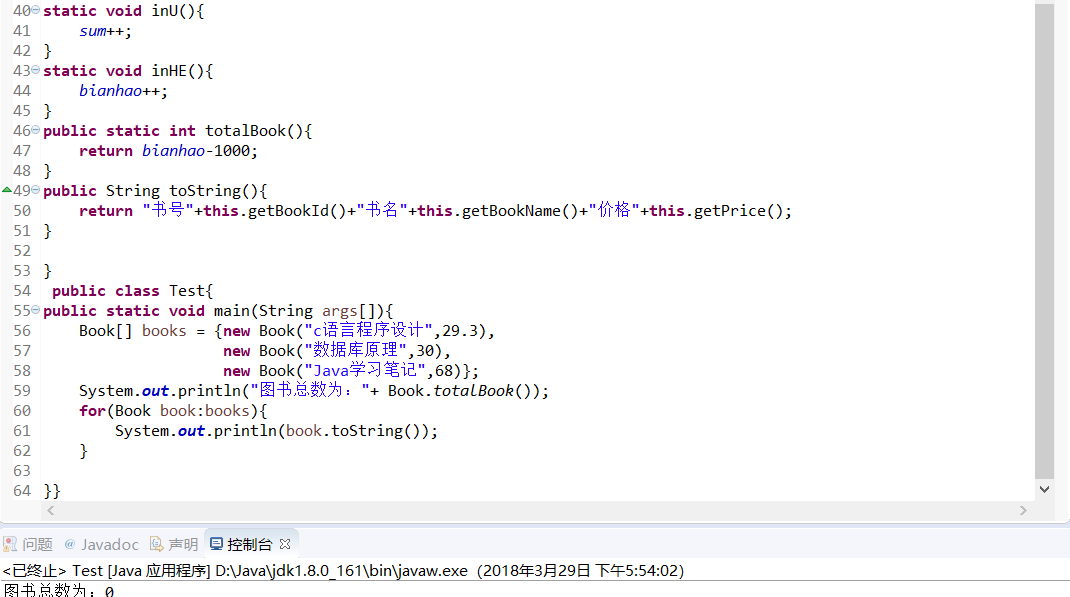This screenshot has height=597, width=1070.
Task: Click the override marker triangle on line 49
Action: tap(7, 190)
